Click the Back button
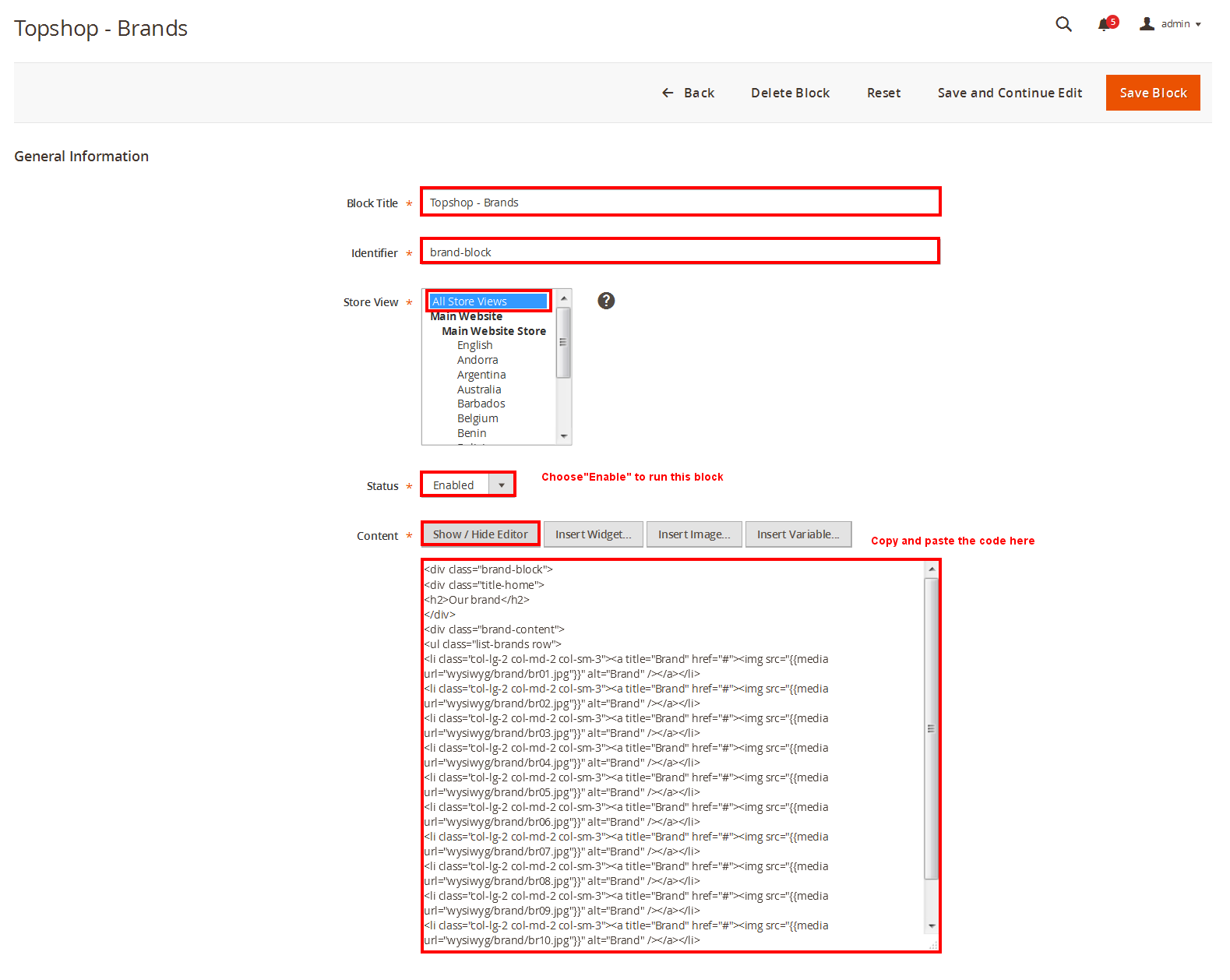This screenshot has height=980, width=1230. (x=688, y=93)
